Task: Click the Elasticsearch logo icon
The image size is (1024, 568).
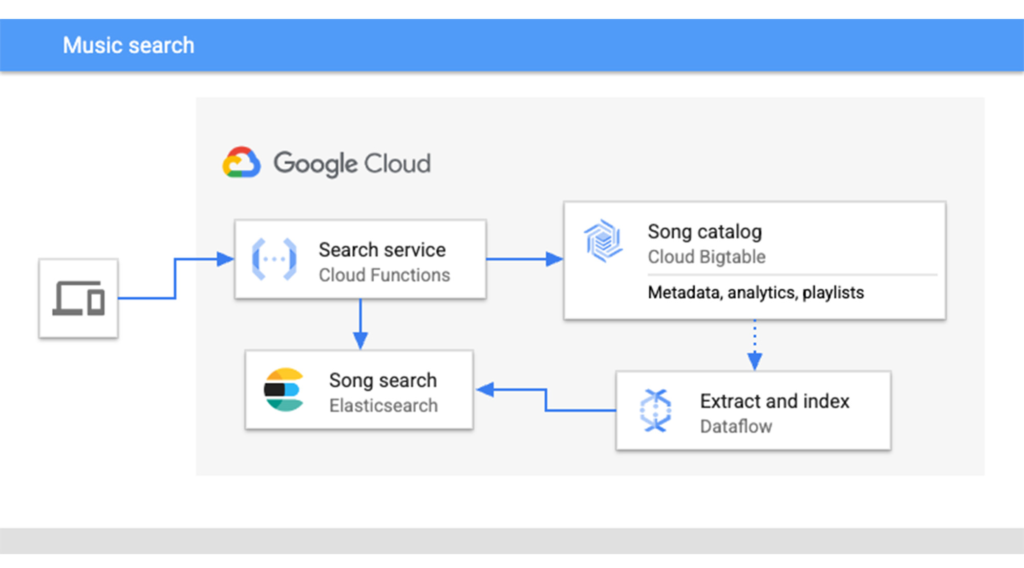Action: click(284, 390)
